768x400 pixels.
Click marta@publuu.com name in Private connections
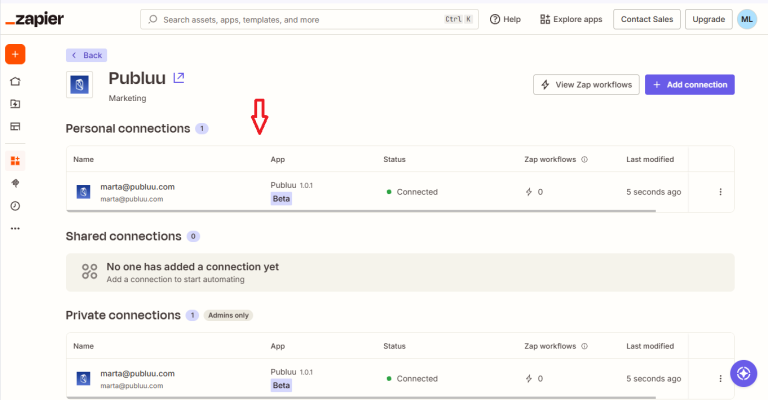[137, 374]
